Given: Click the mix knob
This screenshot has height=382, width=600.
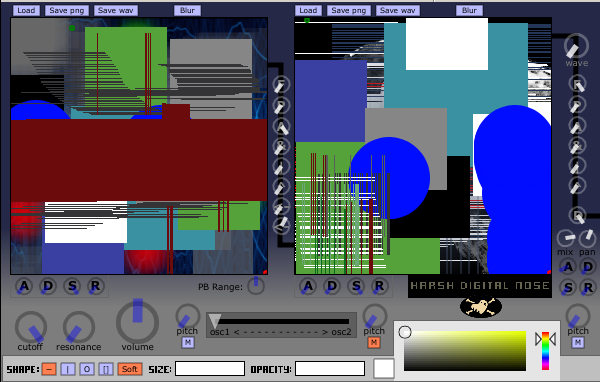Looking at the screenshot, I should tap(566, 238).
